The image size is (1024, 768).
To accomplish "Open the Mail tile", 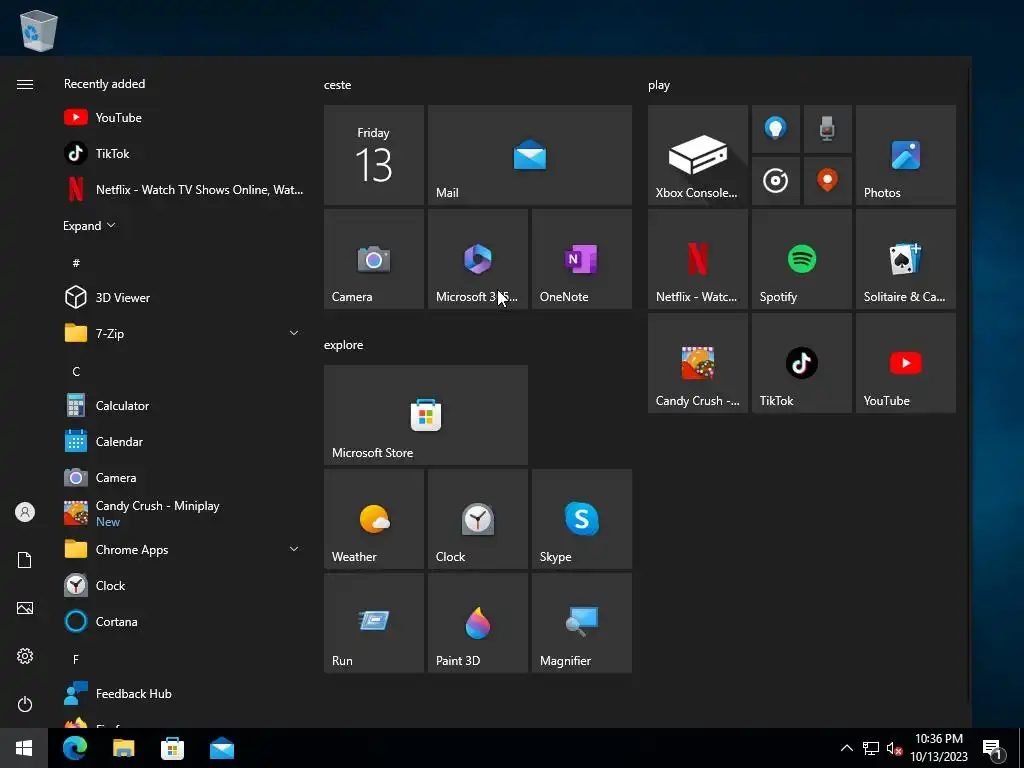I will point(530,155).
